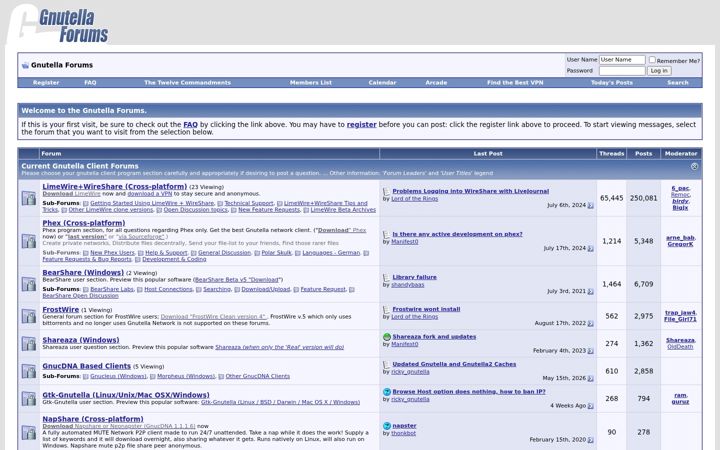Click green smiley icon beside Shareaza fork thread

coord(387,337)
